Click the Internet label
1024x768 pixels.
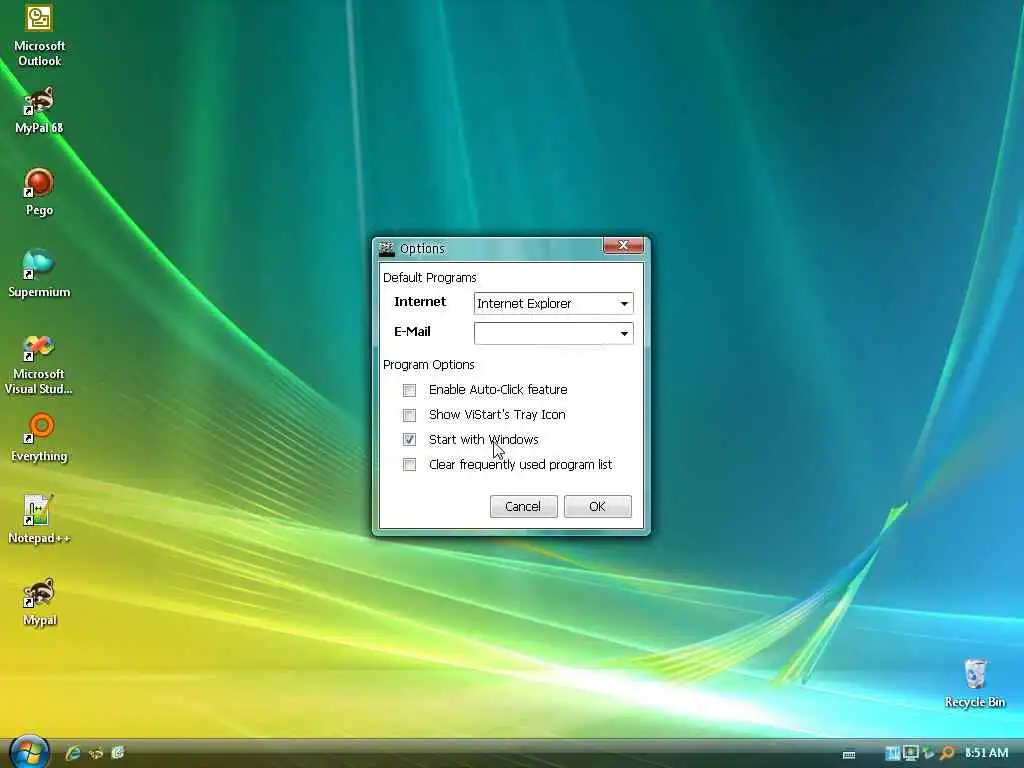tap(420, 302)
